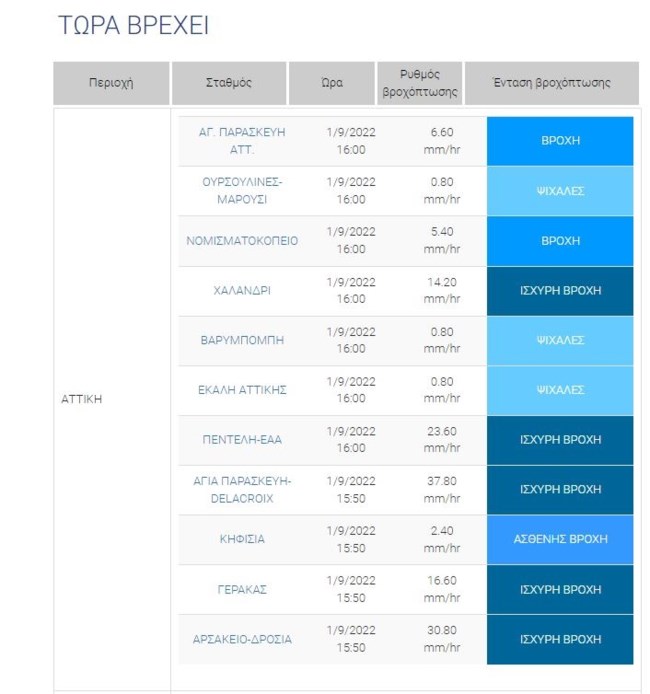This screenshot has height=694, width=650.
Task: Click the Ρυθμός βροχόπτωσης column header
Action: 420,83
